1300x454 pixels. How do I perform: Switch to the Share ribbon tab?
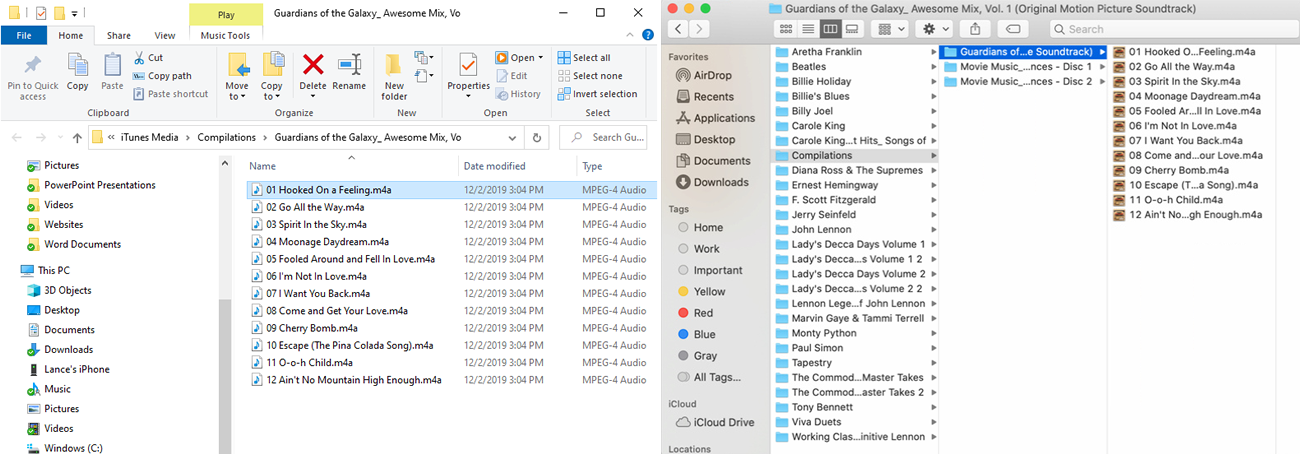[x=118, y=35]
